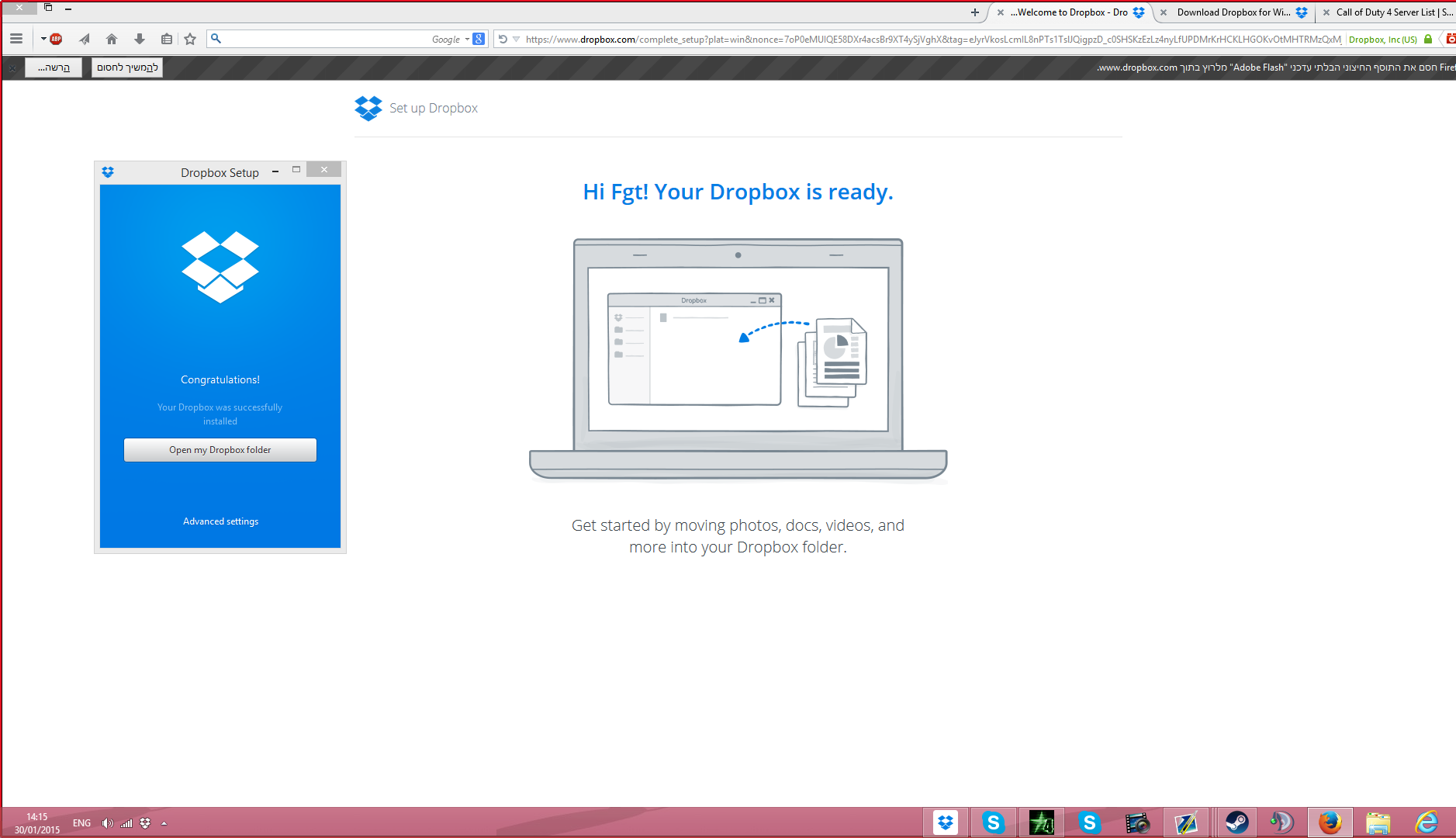Click the dropbox.com address bar URL

[x=933, y=39]
